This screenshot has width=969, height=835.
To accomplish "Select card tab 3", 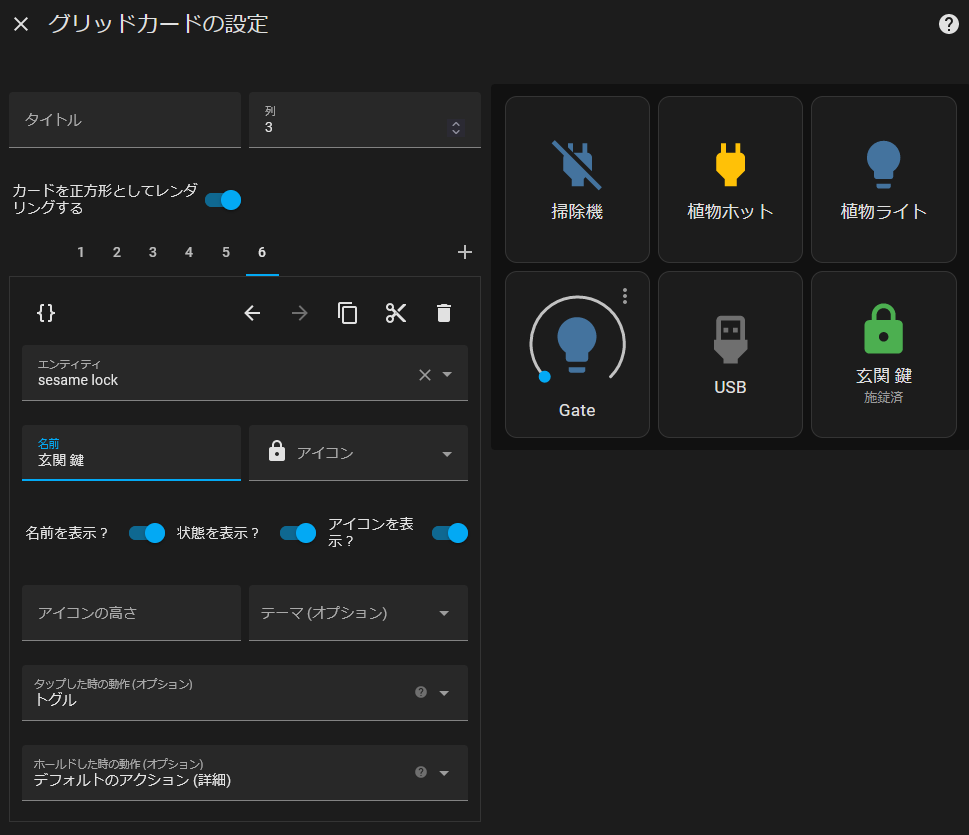I will click(153, 252).
